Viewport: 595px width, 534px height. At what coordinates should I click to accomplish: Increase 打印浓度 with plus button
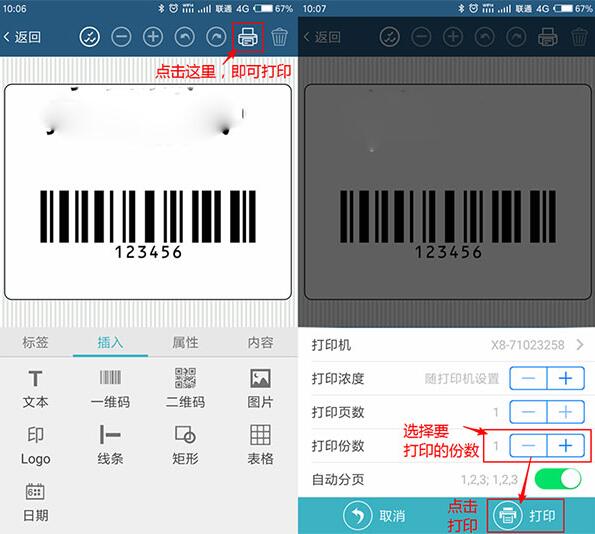click(x=565, y=378)
